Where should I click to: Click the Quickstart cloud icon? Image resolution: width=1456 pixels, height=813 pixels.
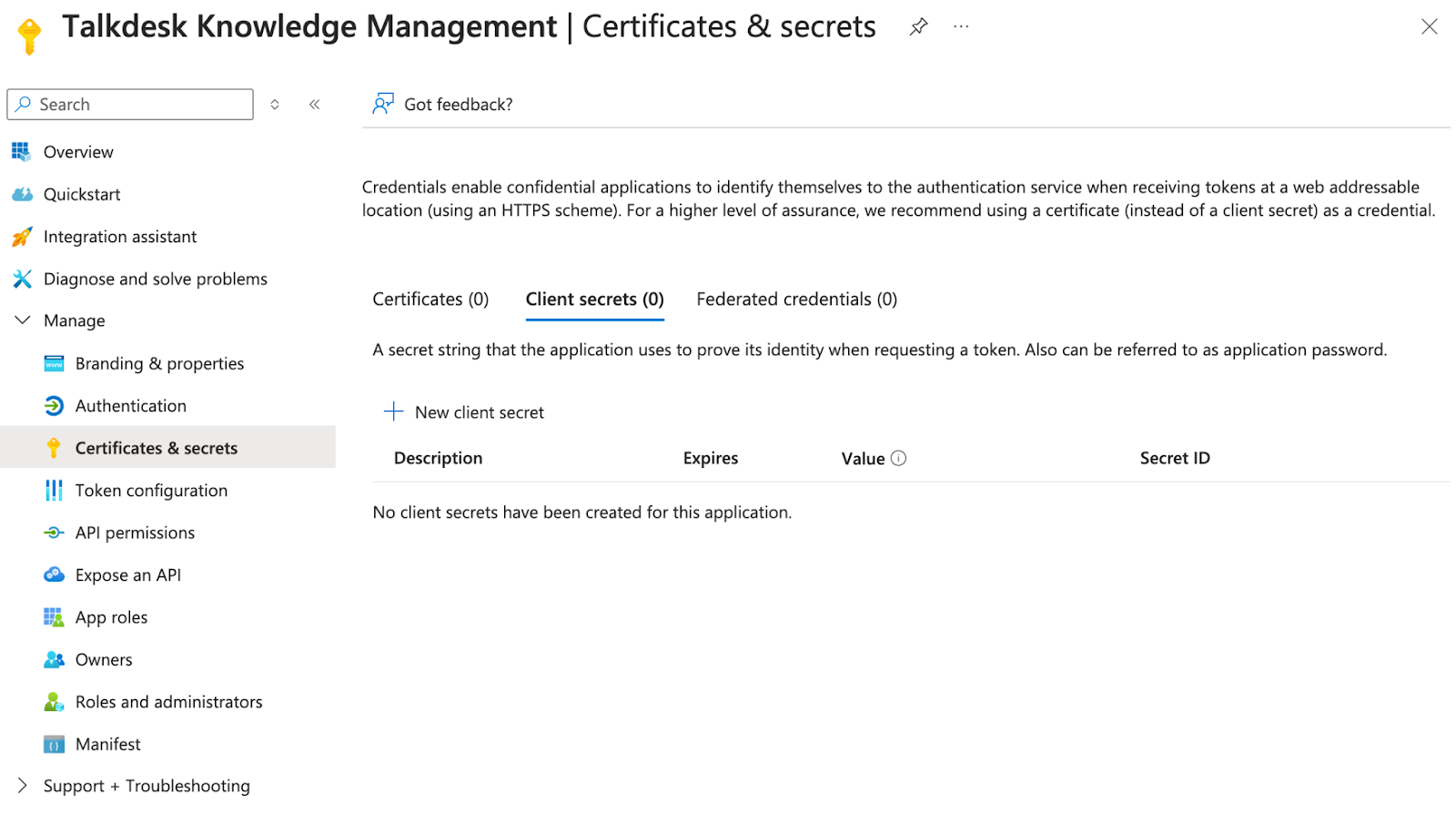(x=22, y=194)
